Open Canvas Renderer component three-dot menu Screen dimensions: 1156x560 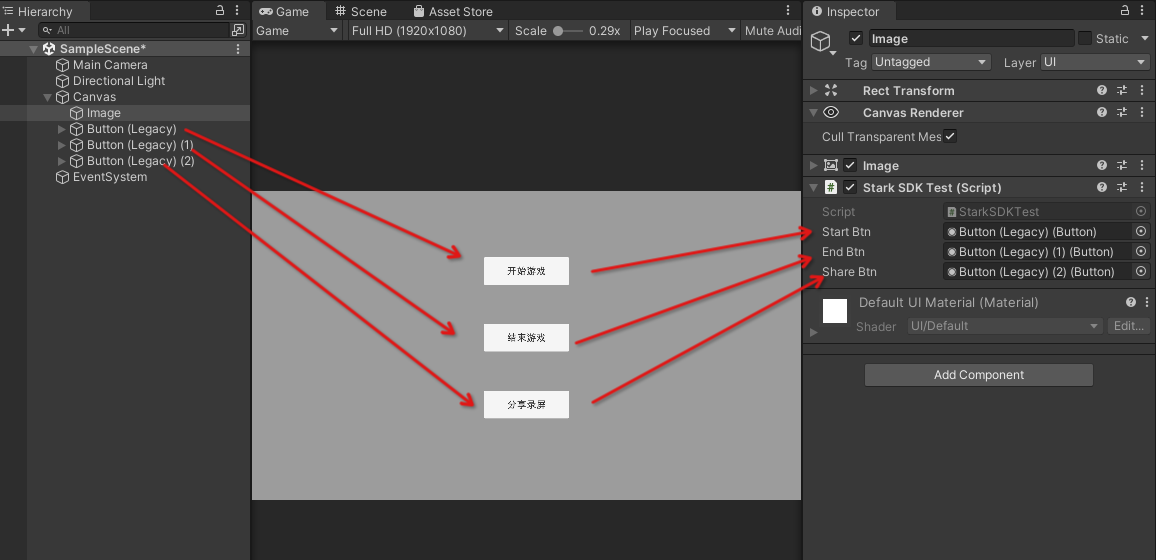(1142, 113)
